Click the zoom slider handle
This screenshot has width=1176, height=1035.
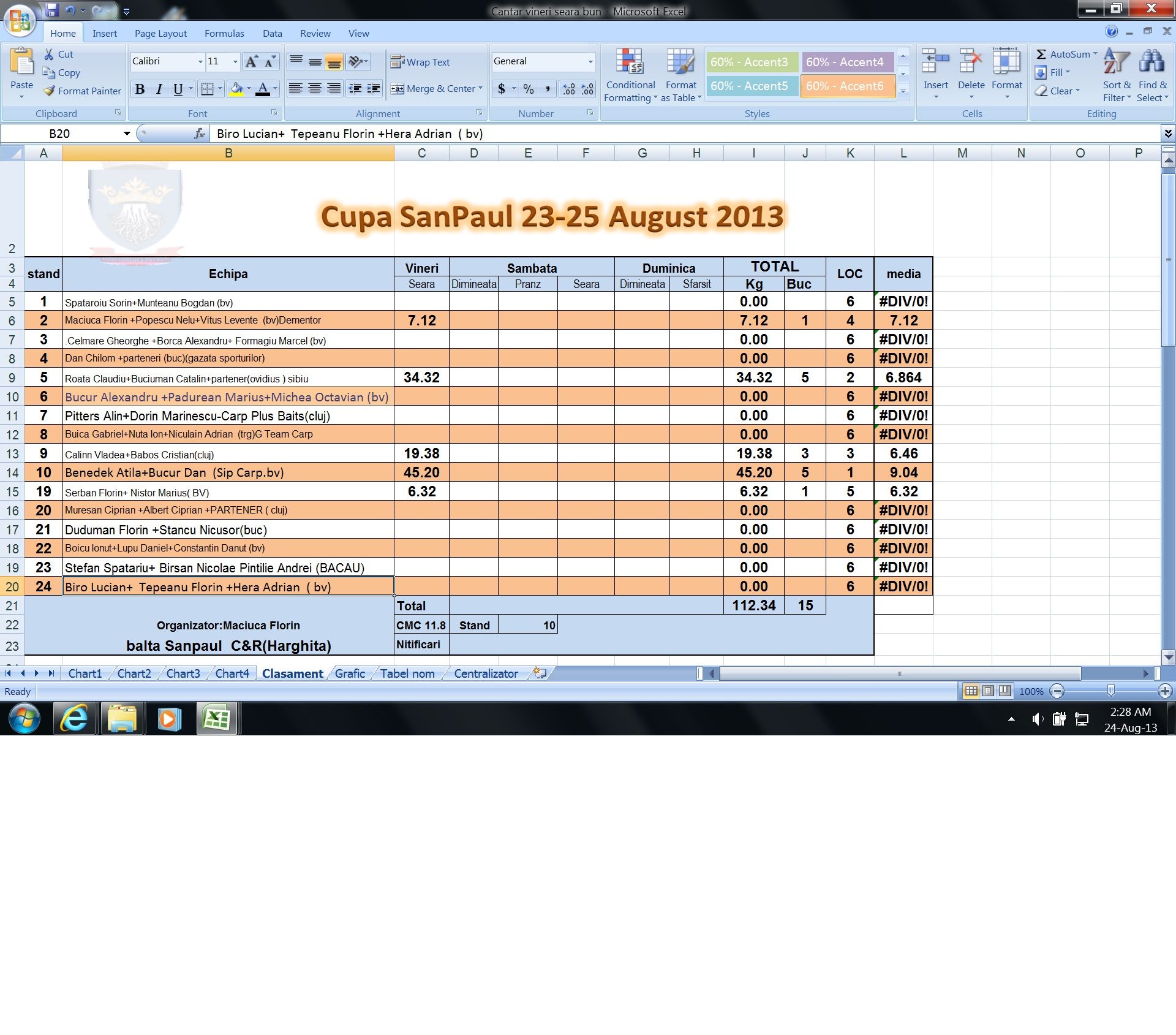[x=1110, y=691]
